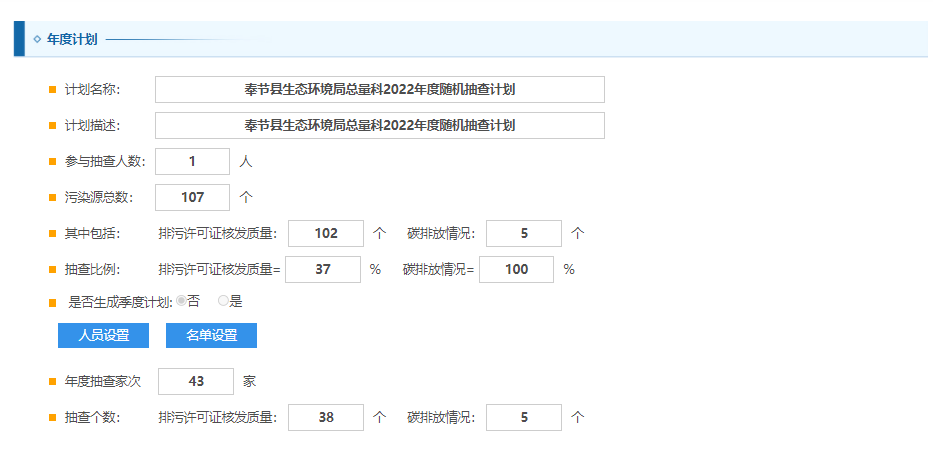Click the 污染源总数 field showing 107
The width and height of the screenshot is (933, 449).
[192, 197]
